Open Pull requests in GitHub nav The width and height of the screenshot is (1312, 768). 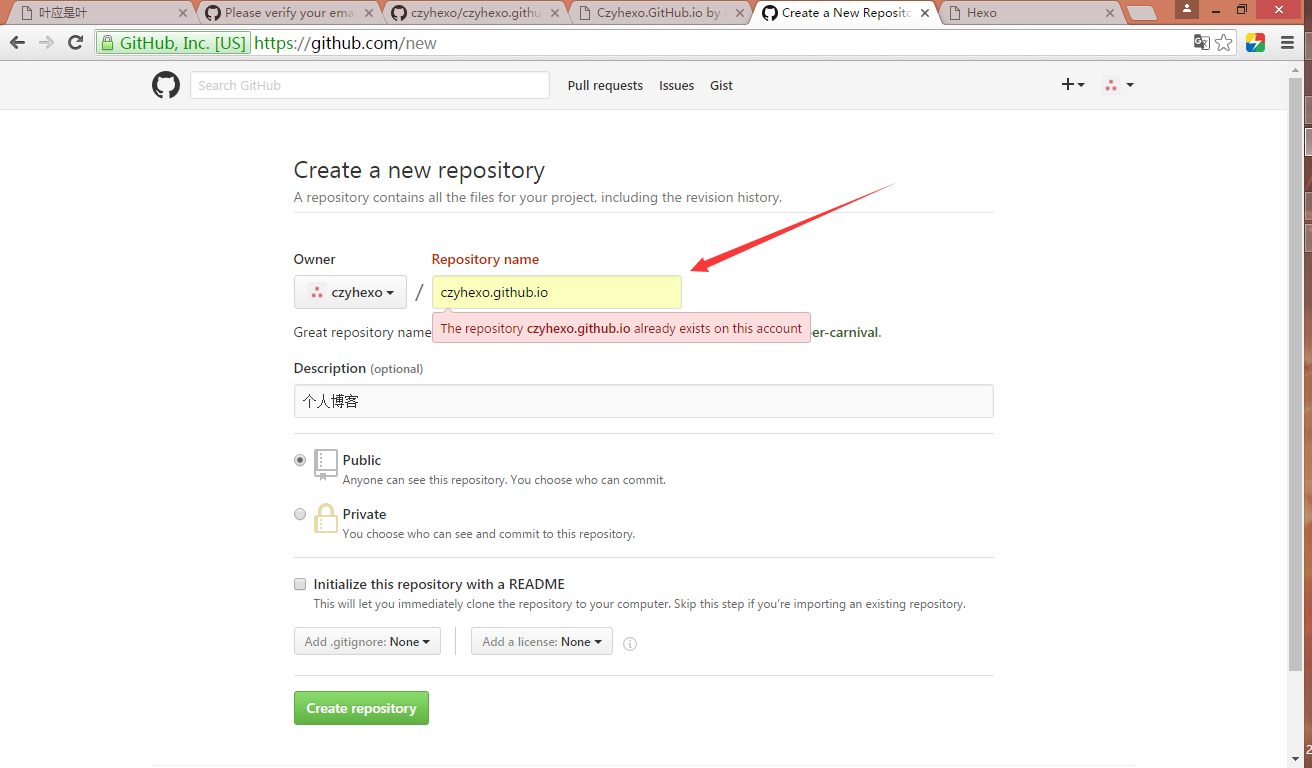[605, 85]
